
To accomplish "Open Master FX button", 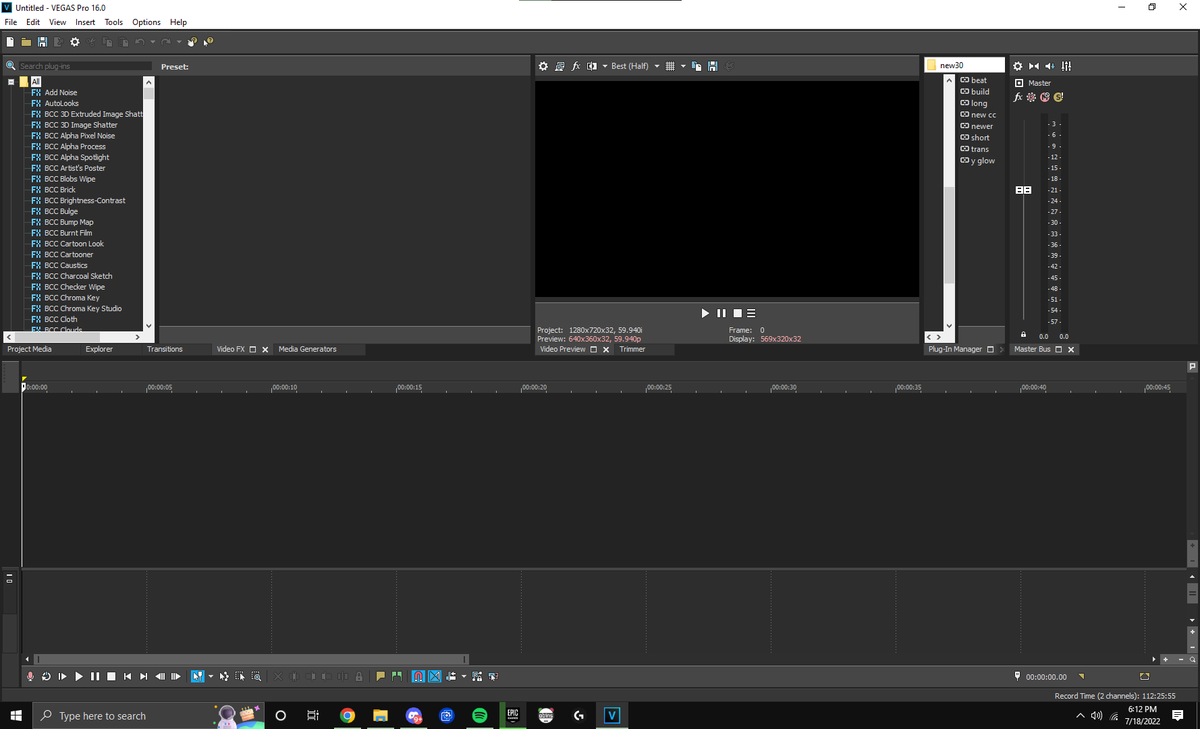I will 1018,97.
